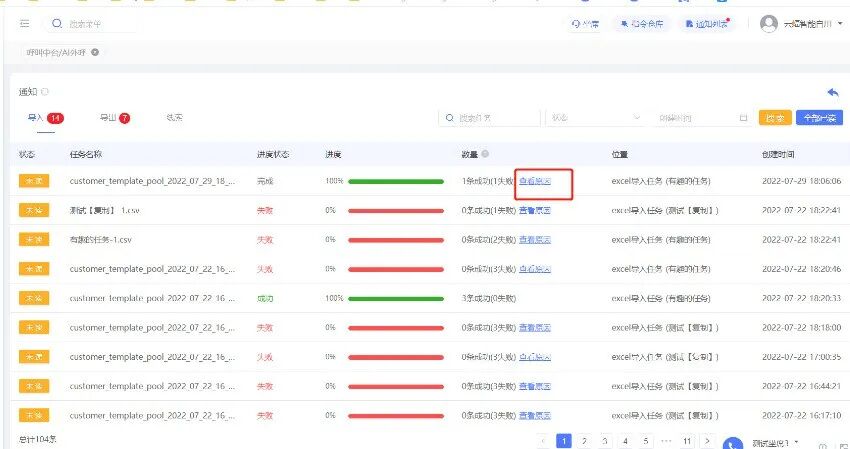Open 查看原因 link for 16:44:21 row
Viewport: 850px width, 449px height.
535,386
